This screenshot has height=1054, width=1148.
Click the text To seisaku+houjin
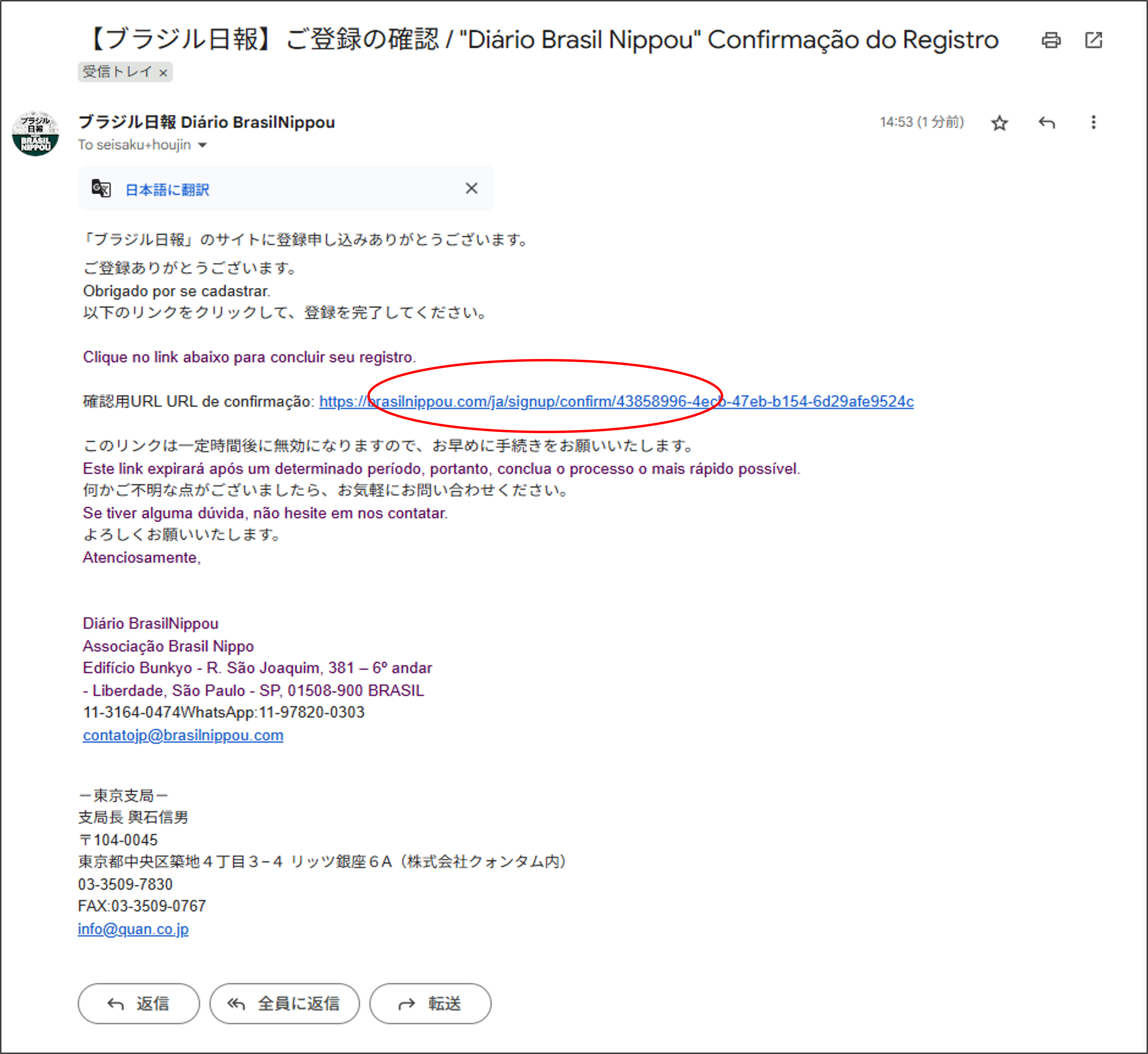click(135, 145)
